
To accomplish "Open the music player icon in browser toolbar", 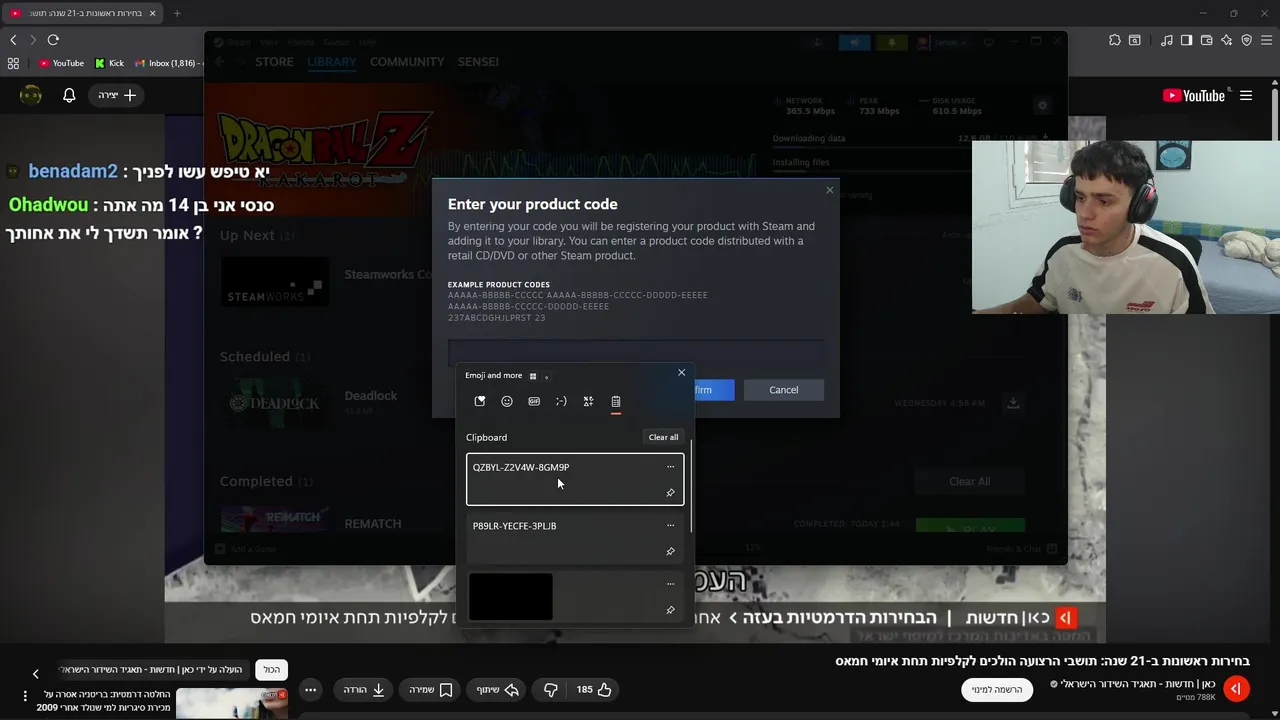I will 1167,40.
